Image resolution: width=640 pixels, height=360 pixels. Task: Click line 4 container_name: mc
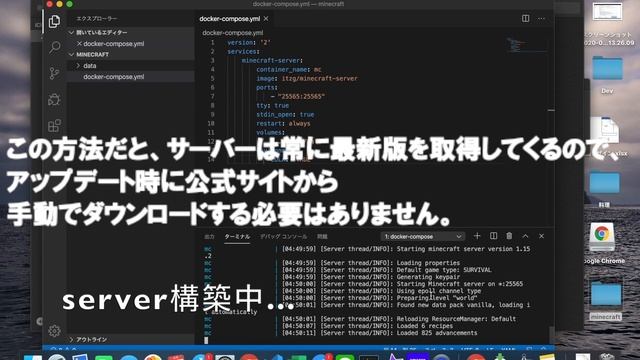coord(289,69)
